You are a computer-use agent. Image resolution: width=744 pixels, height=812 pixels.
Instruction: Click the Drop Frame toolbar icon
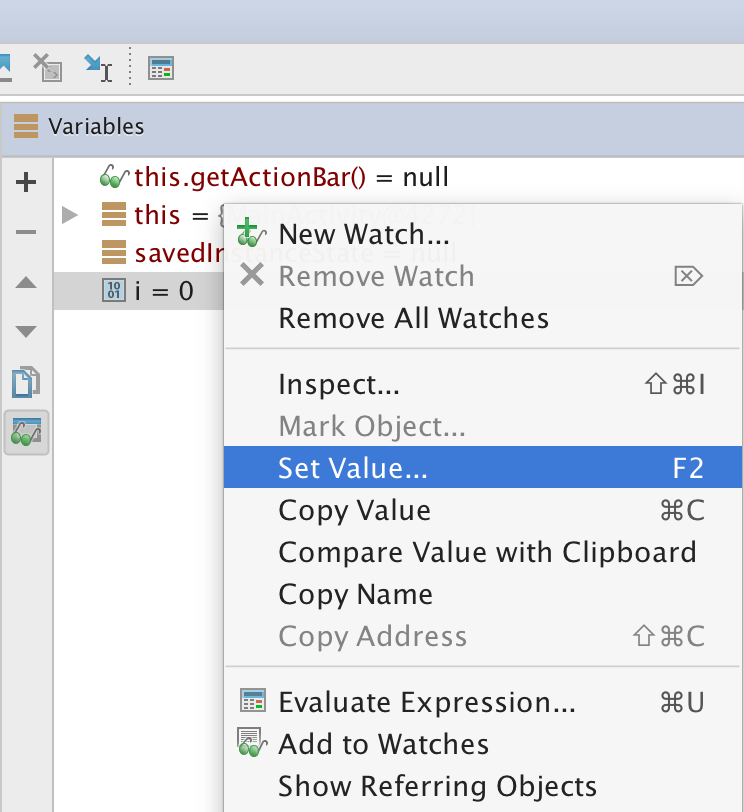(47, 68)
